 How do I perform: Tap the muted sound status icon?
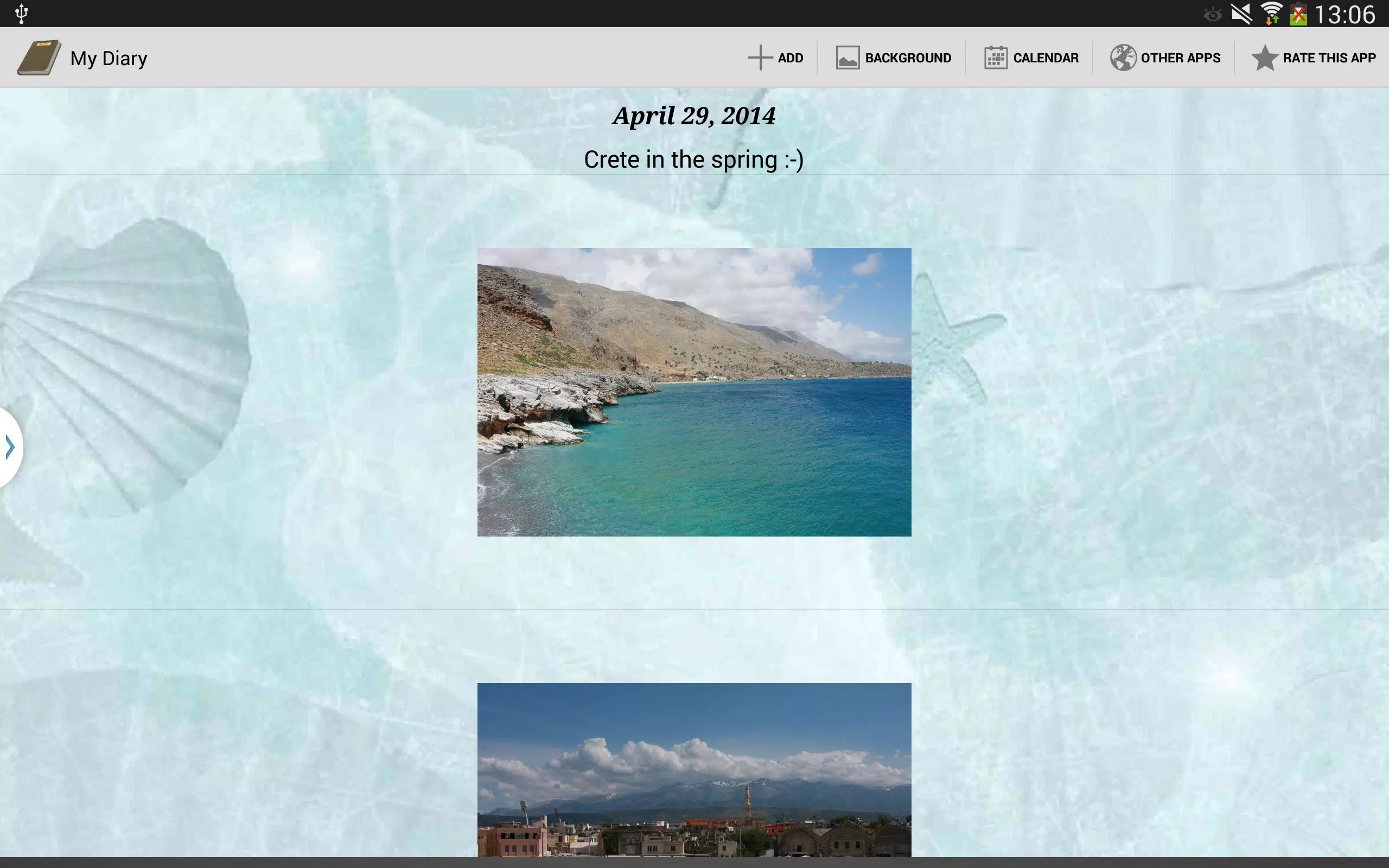1241,14
